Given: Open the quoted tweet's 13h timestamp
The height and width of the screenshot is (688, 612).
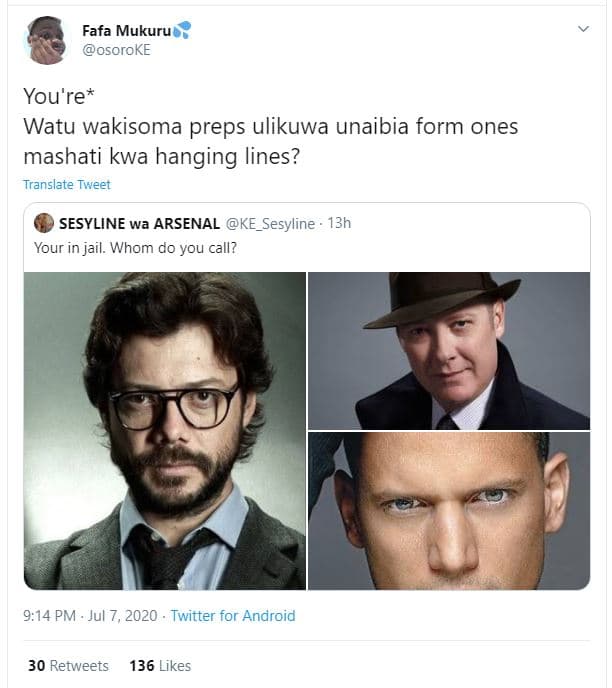Looking at the screenshot, I should pos(339,223).
